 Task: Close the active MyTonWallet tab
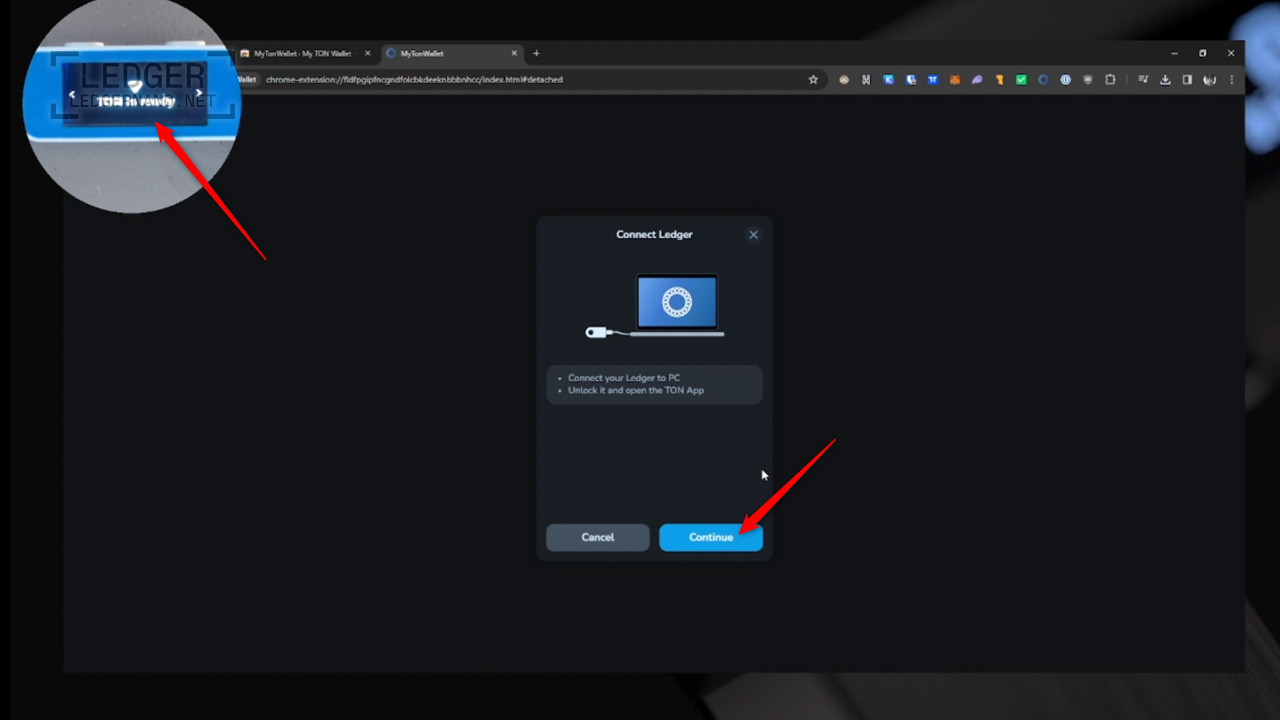click(515, 53)
